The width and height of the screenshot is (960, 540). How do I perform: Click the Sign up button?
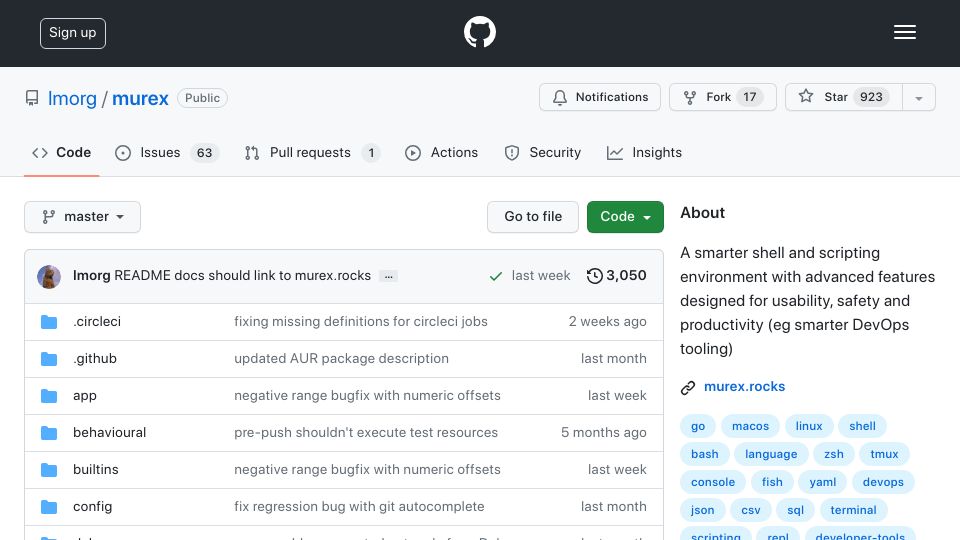73,33
